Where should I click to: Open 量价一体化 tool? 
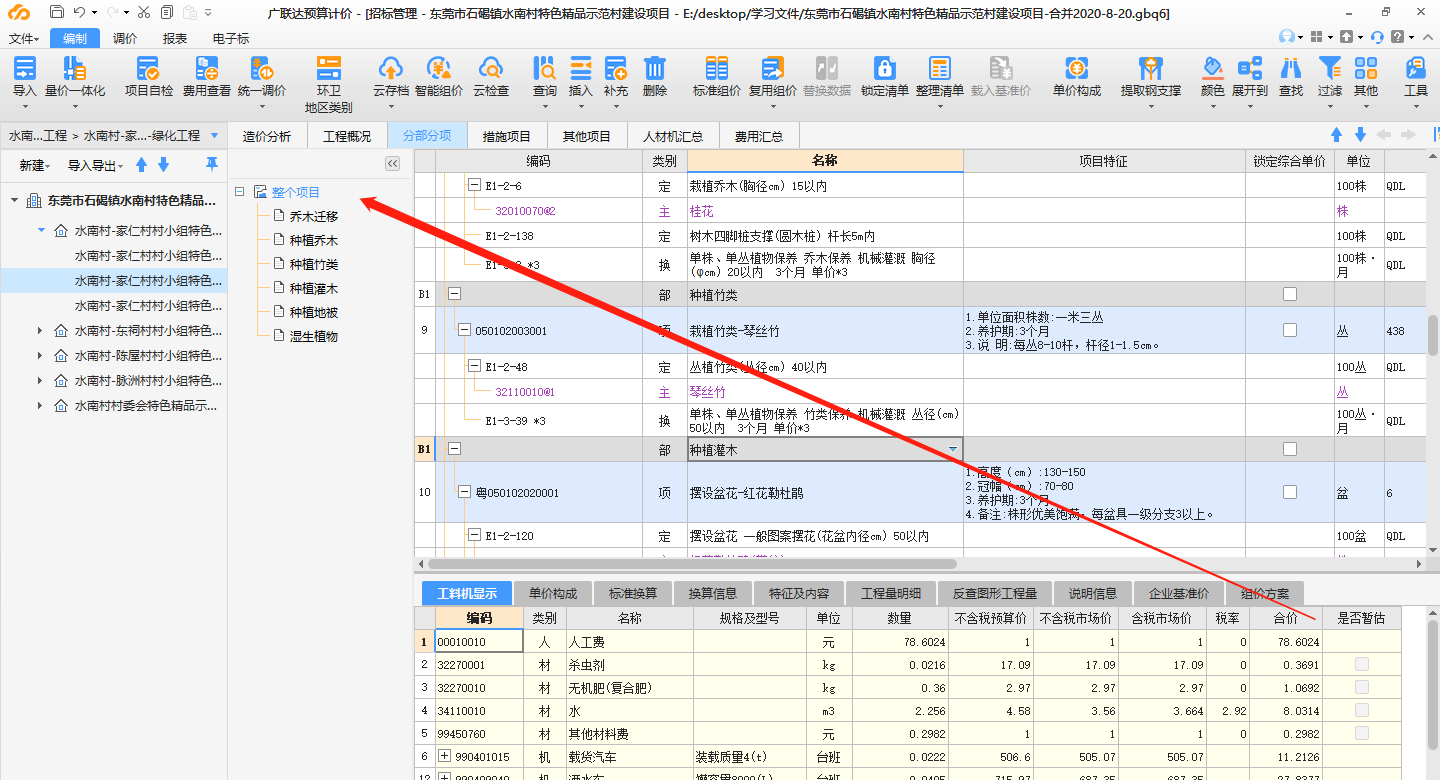click(x=75, y=77)
